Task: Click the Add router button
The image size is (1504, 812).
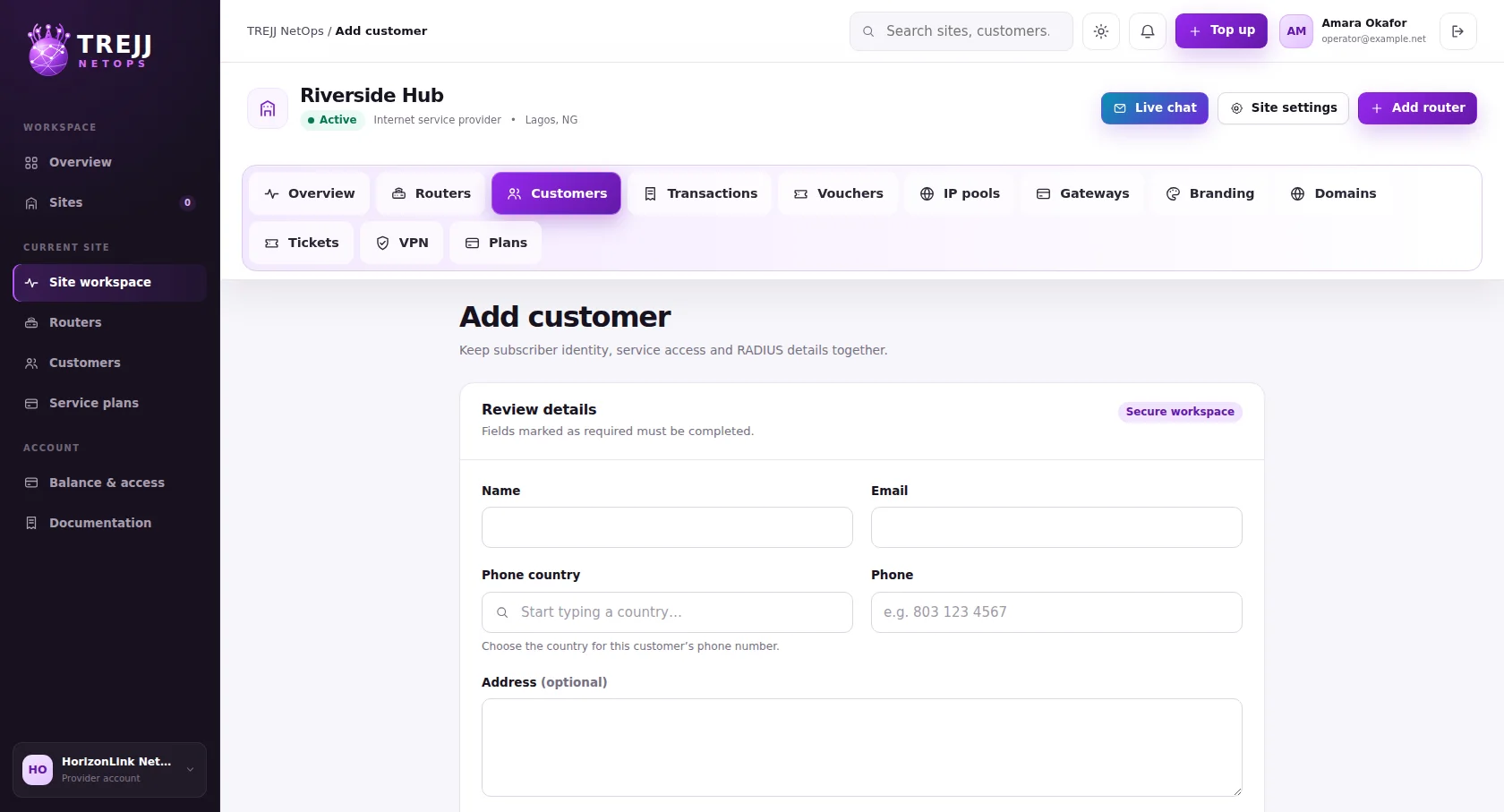Action: (x=1417, y=108)
